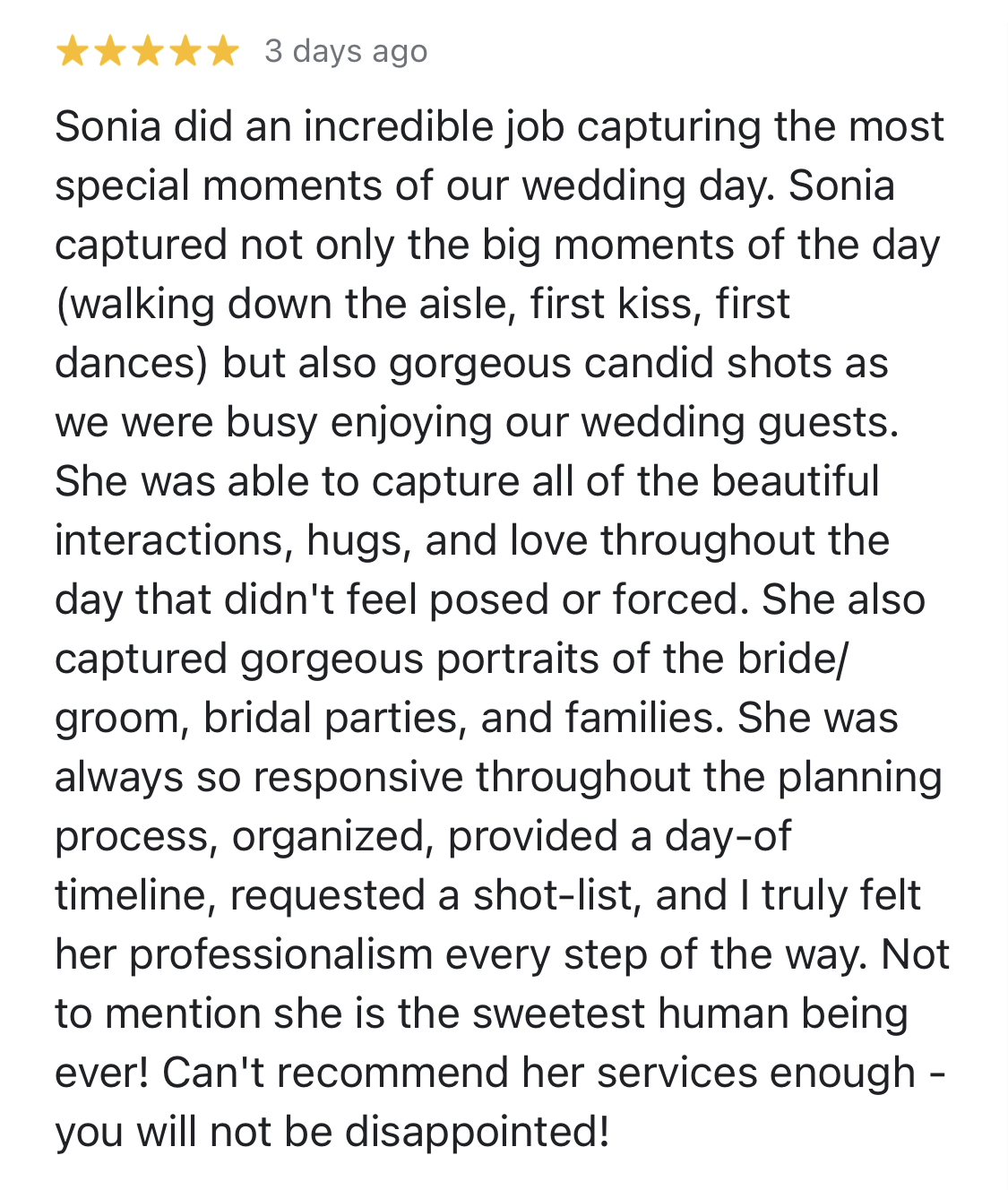
Task: Click the words 'provided a day-of'
Action: (619, 837)
